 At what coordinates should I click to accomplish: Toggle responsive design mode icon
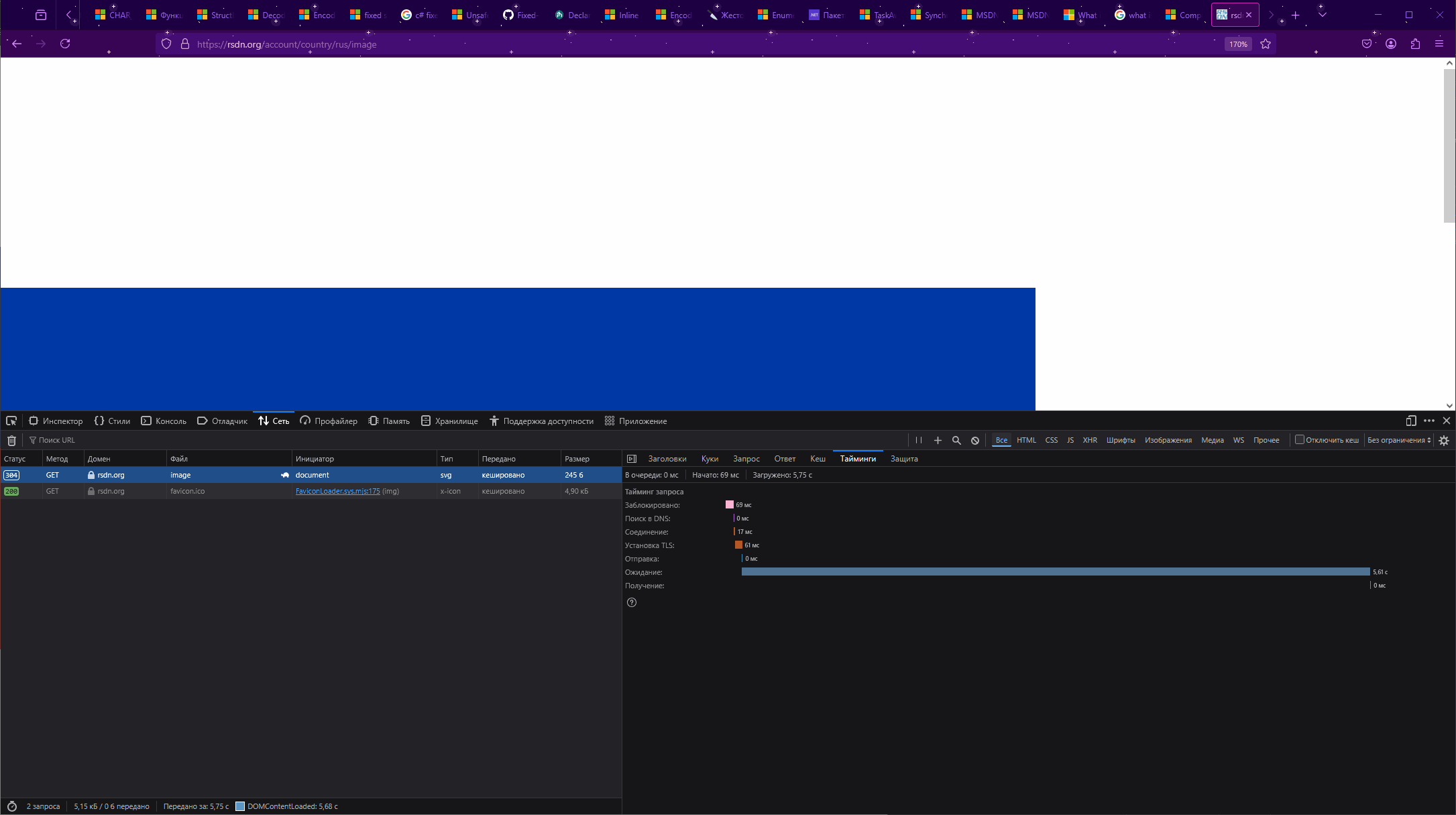coord(1411,421)
